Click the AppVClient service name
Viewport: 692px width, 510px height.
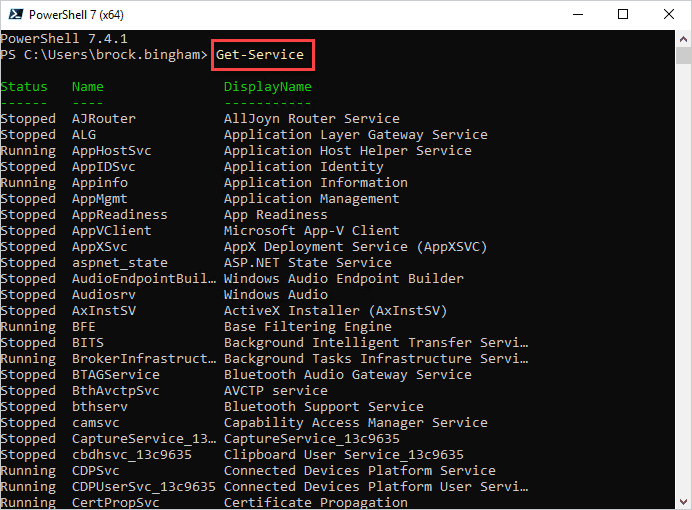tap(112, 231)
